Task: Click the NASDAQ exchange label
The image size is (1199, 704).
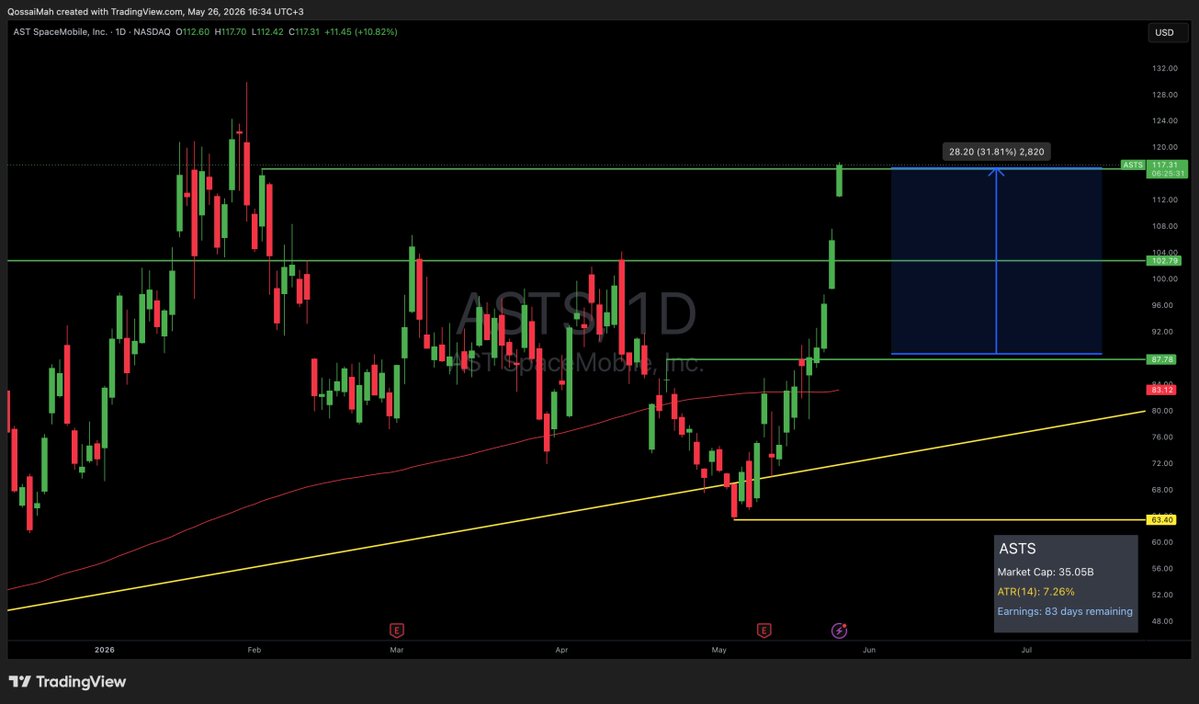Action: coord(152,32)
